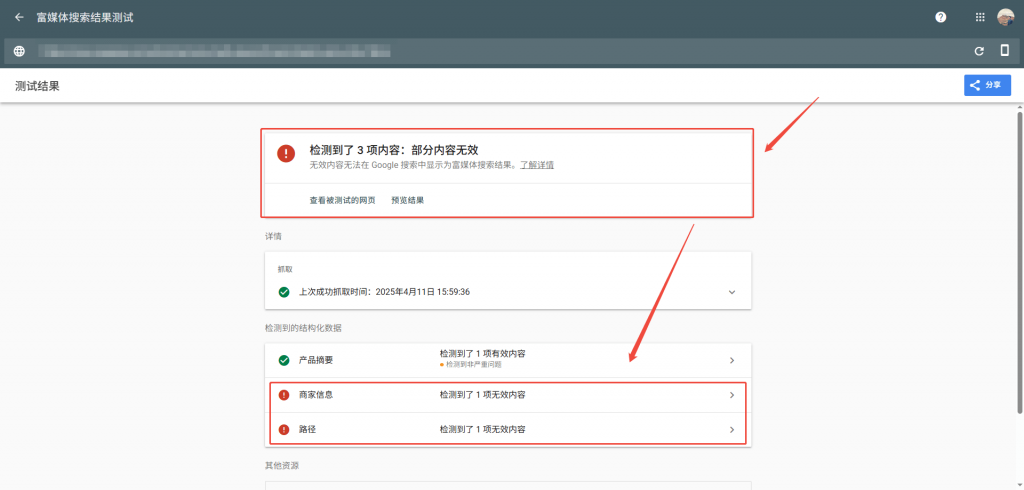Click 预览结果 button

point(407,200)
